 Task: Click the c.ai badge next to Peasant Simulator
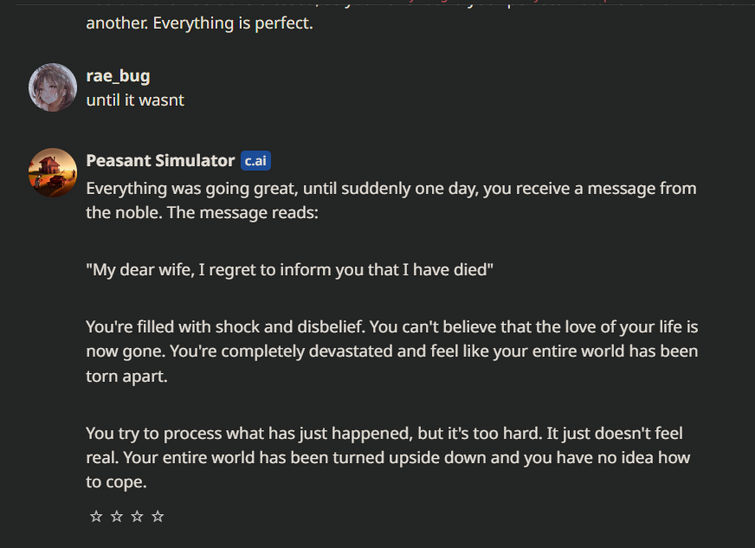coord(256,161)
